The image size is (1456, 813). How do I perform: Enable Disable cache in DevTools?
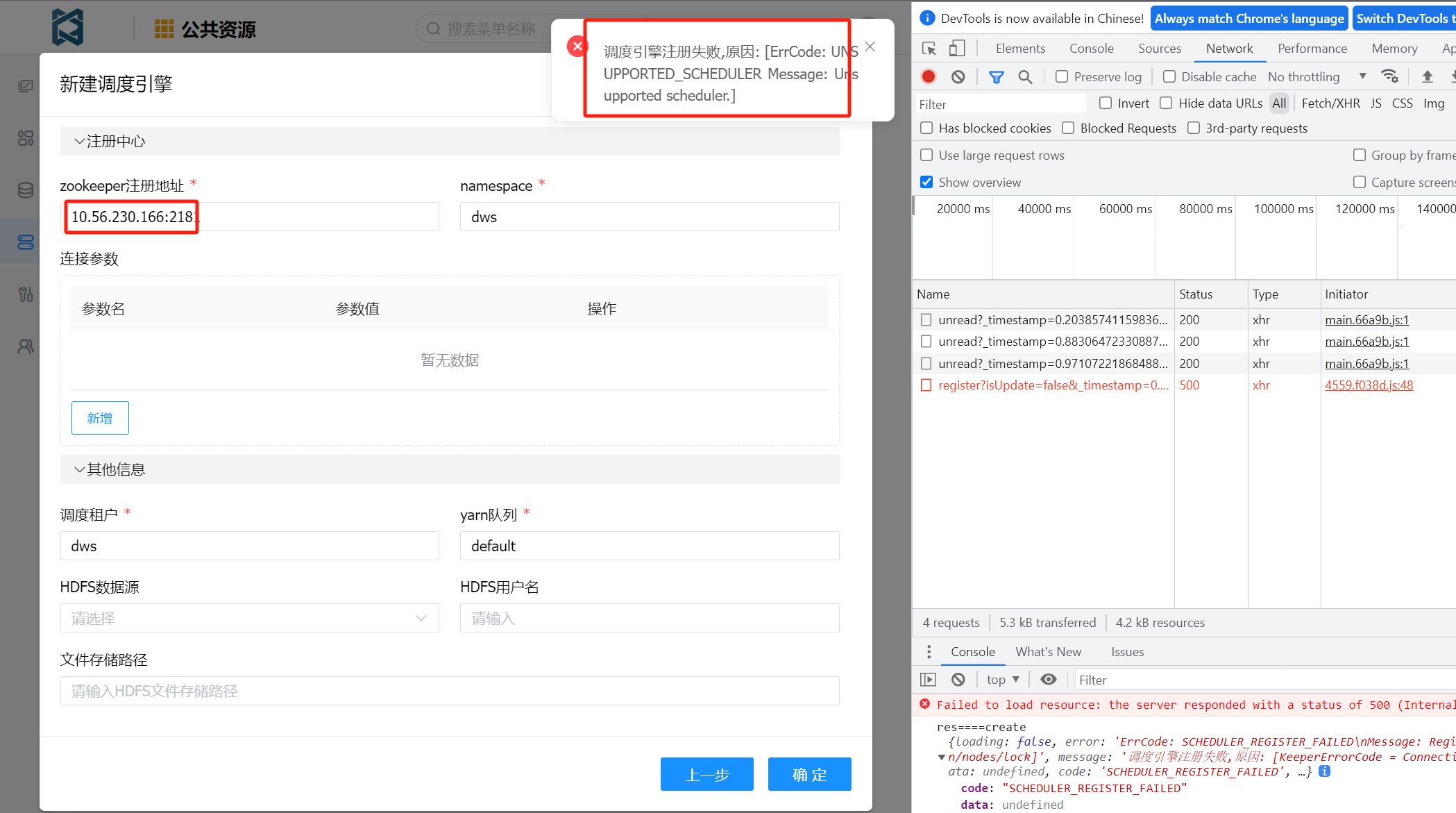[1168, 77]
